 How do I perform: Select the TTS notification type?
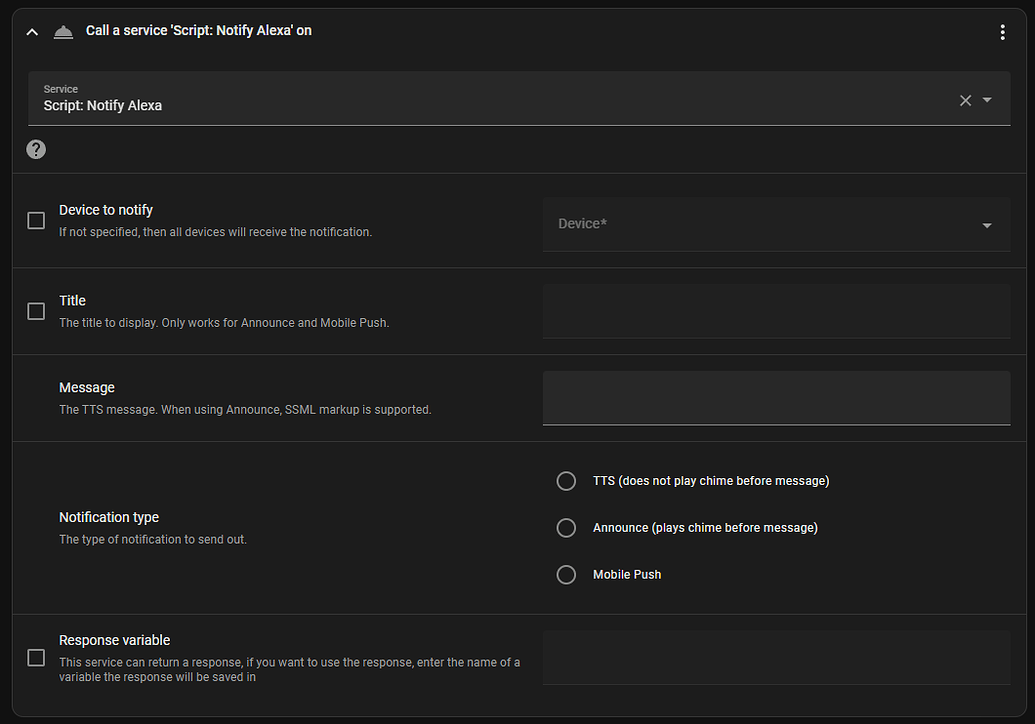click(x=566, y=481)
